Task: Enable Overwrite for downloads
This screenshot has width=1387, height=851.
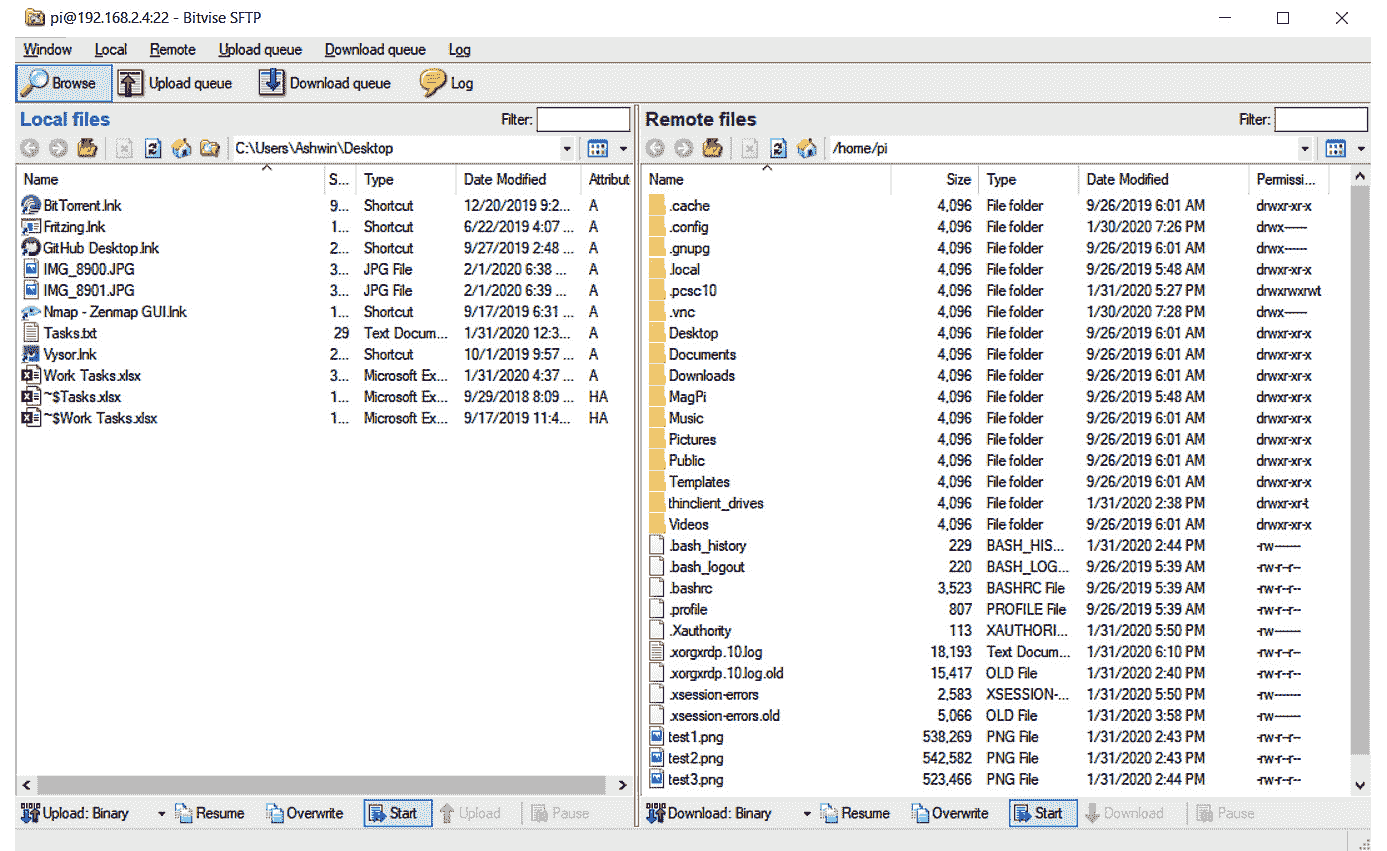Action: 949,813
